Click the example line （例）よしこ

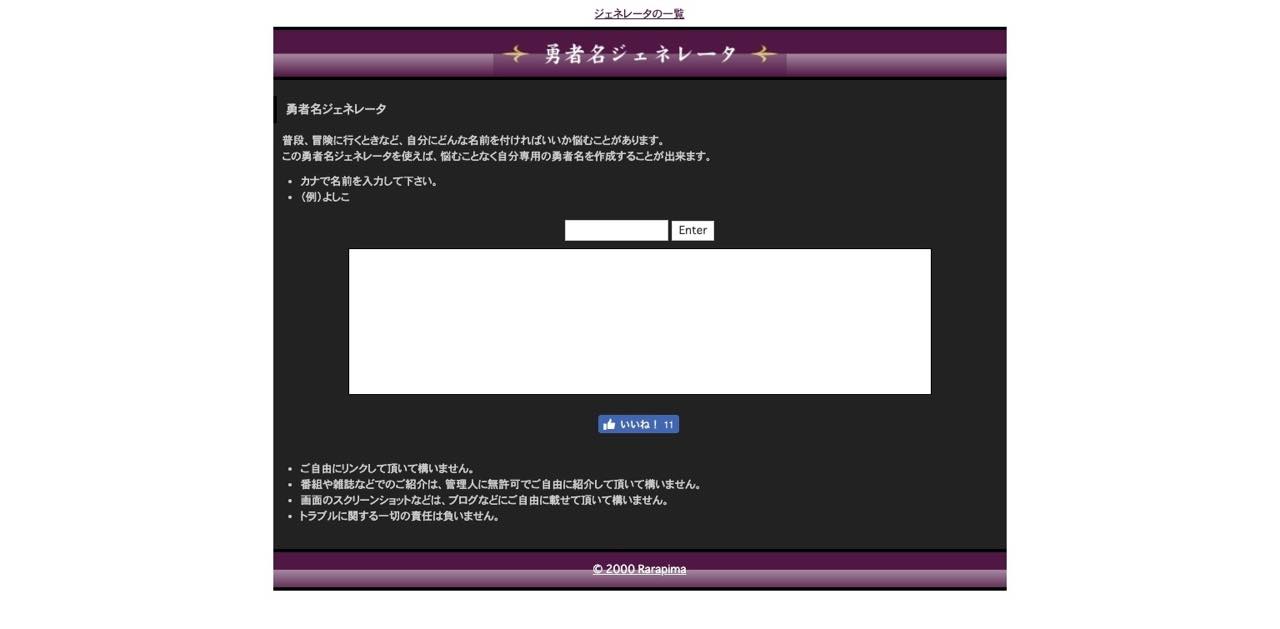pos(324,196)
